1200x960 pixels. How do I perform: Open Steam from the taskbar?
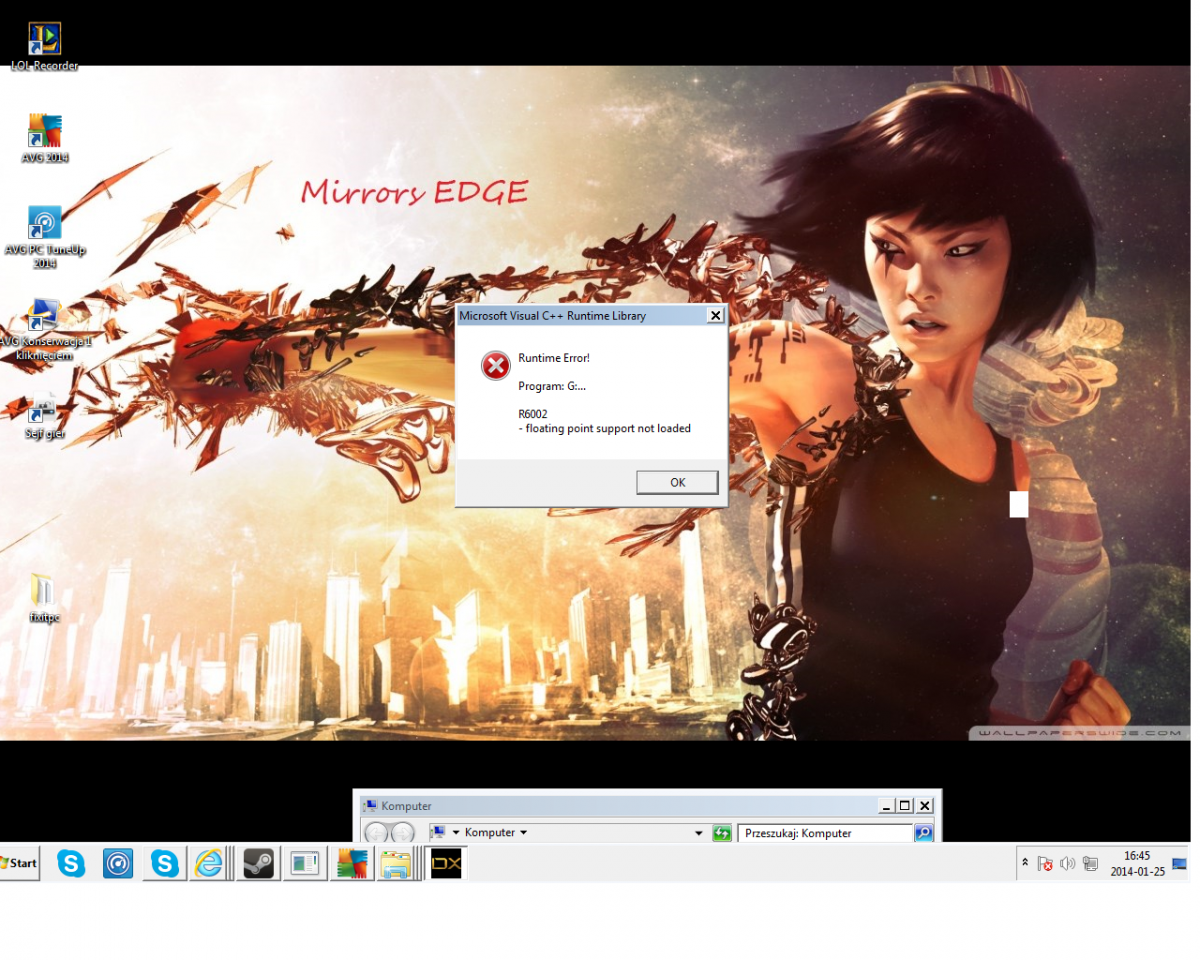tap(259, 863)
